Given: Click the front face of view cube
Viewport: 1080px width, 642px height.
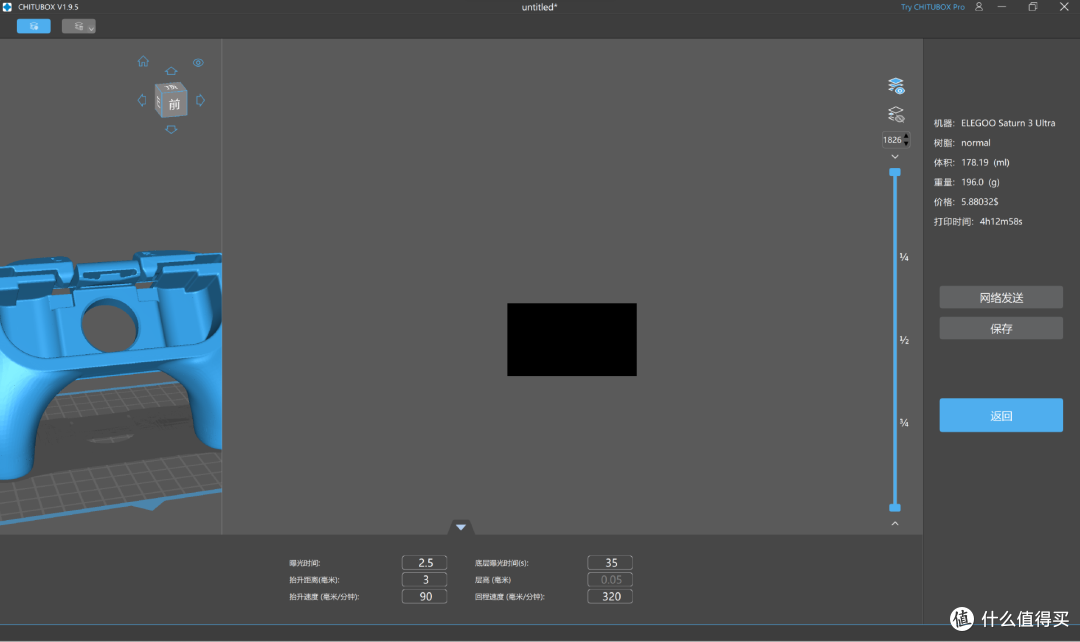Looking at the screenshot, I should pyautogui.click(x=174, y=104).
